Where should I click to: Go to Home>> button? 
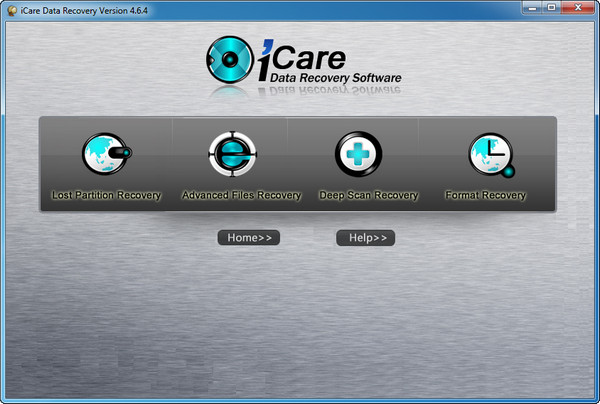(249, 238)
